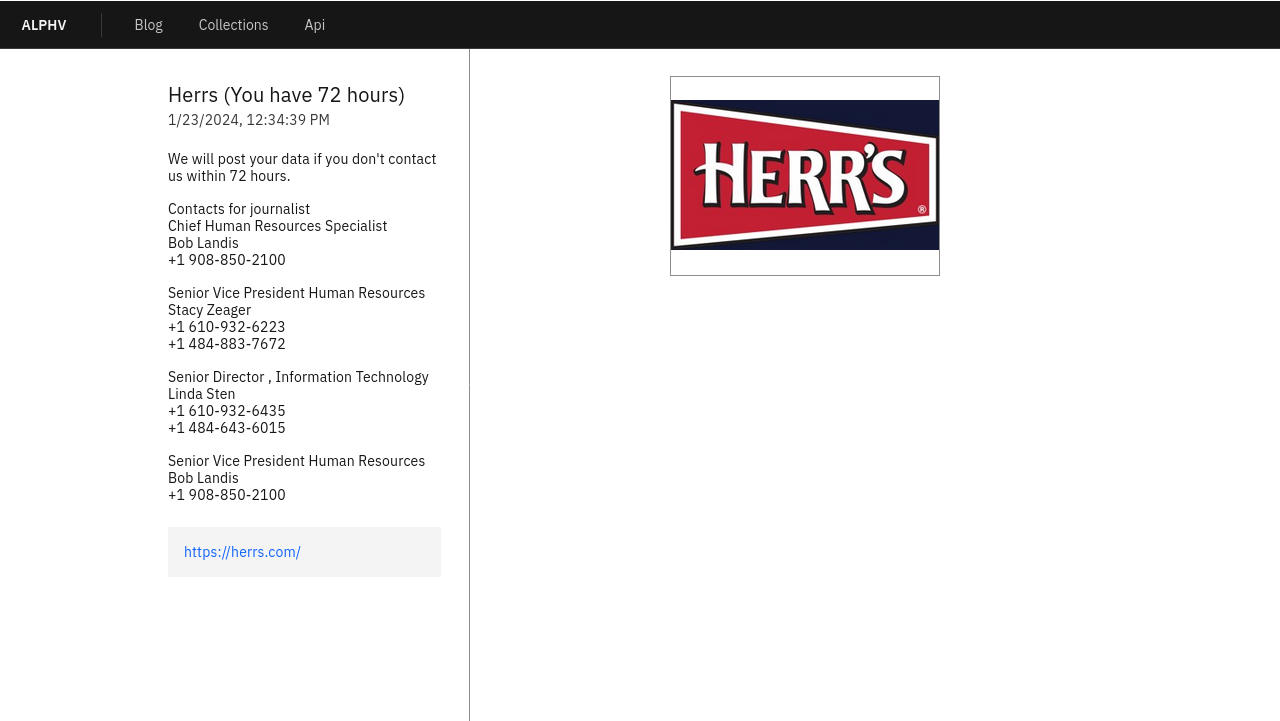Click the Herr's logo image

[x=804, y=175]
